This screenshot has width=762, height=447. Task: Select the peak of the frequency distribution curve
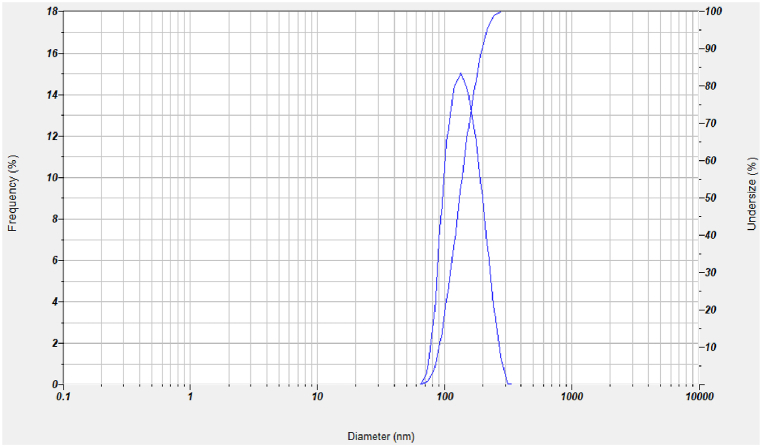(460, 73)
